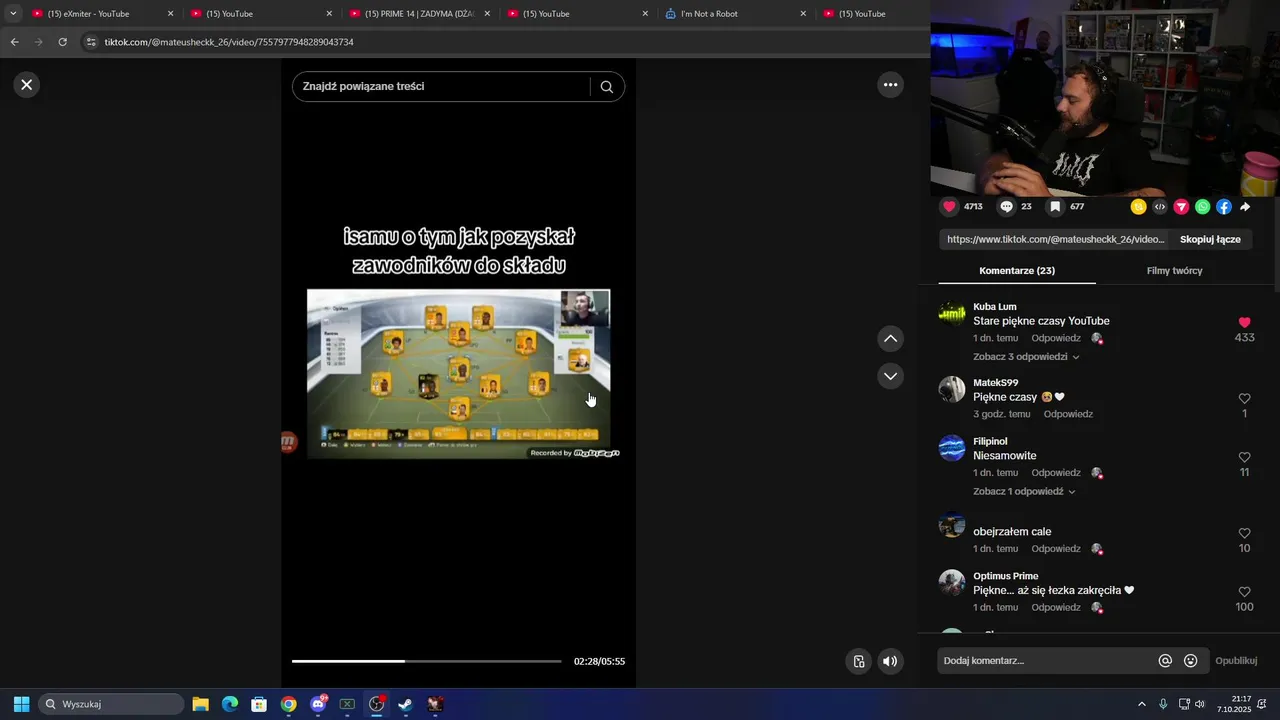The height and width of the screenshot is (720, 1280).
Task: Reload the page with refresh icon
Action: coord(62,42)
